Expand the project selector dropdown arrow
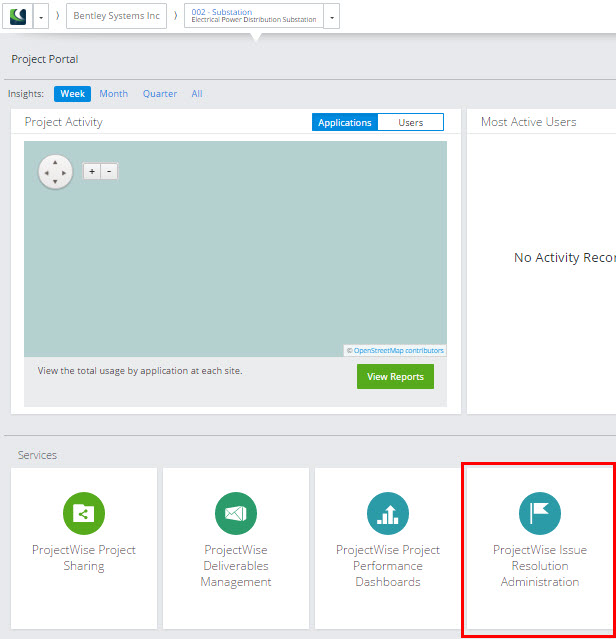The image size is (616, 639). 332,17
